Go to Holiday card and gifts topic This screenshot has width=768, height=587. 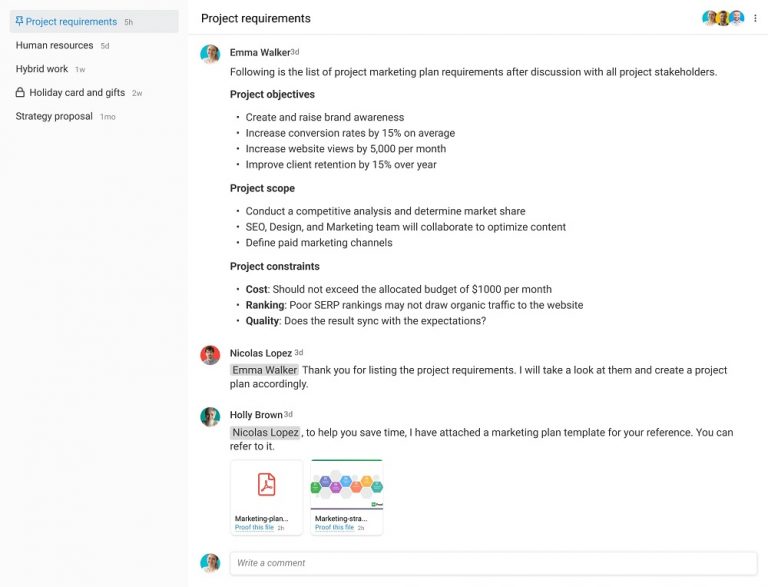click(x=77, y=93)
